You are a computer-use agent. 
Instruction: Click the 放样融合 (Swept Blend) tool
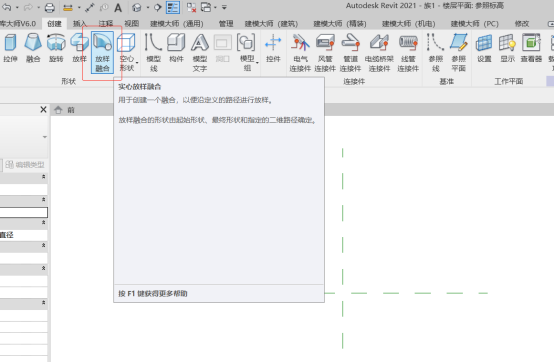coord(102,52)
